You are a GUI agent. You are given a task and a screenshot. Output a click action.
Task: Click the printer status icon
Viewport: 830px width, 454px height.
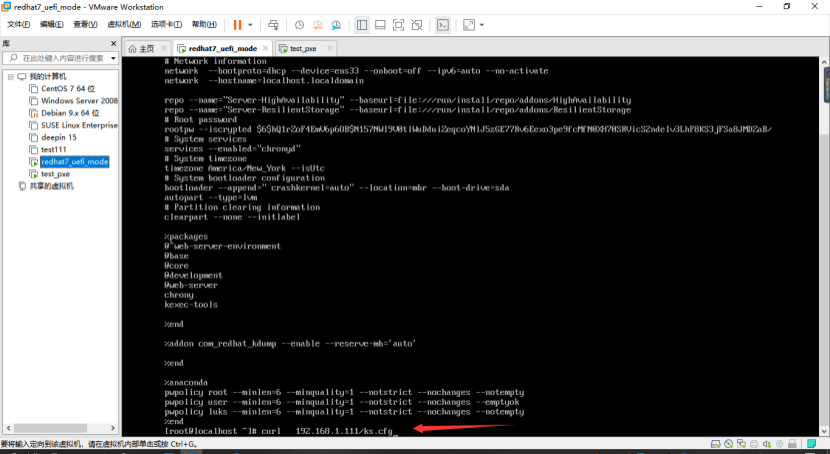tap(754, 444)
